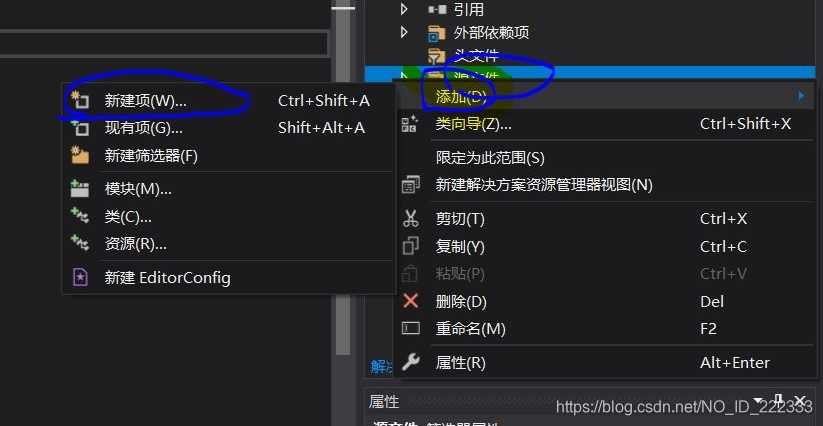The height and width of the screenshot is (426, 823).
Task: Click the scissors Cut icon
Action: (410, 218)
